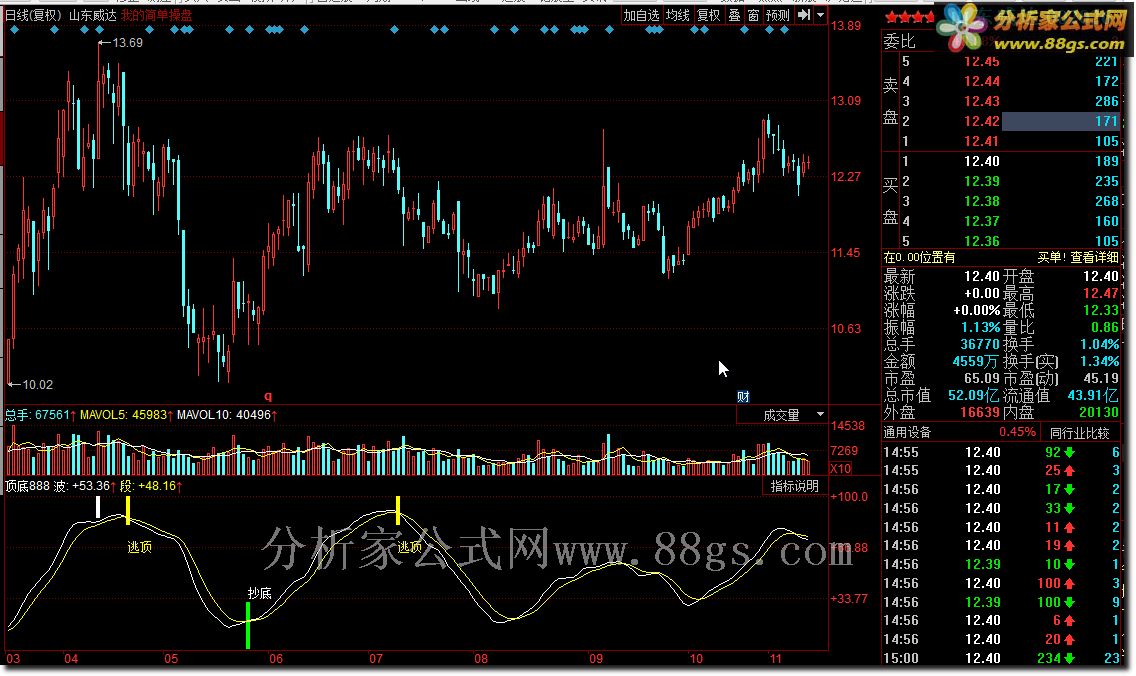
Task: Toggle the 窗 multi-window option
Action: pyautogui.click(x=753, y=14)
